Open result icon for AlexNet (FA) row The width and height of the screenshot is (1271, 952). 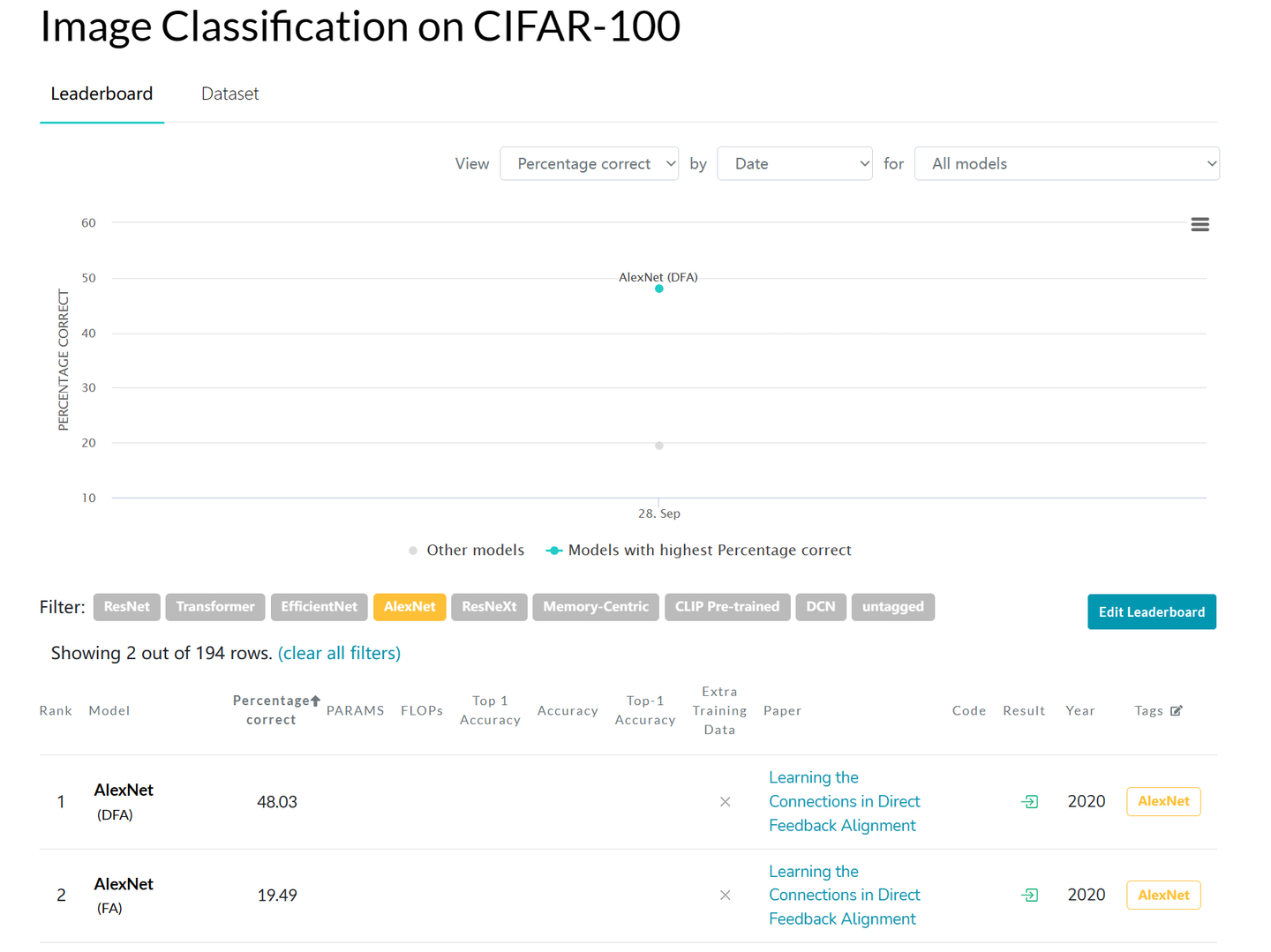tap(1029, 895)
